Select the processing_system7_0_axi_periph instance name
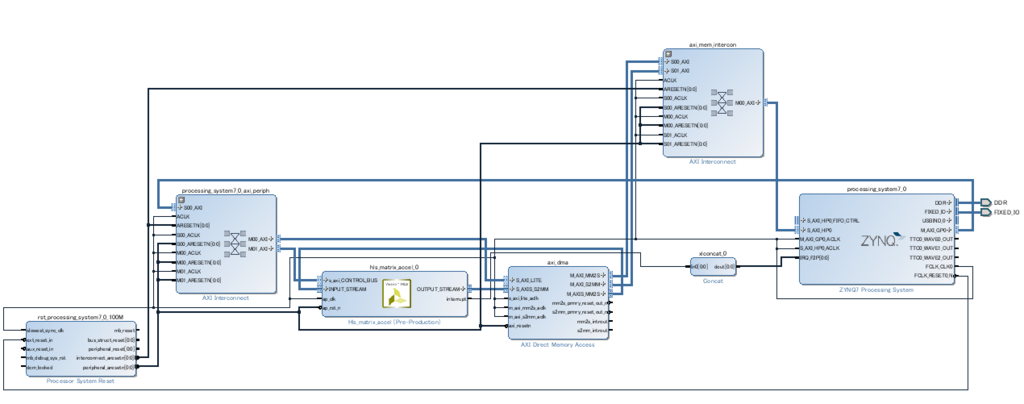 [x=225, y=191]
